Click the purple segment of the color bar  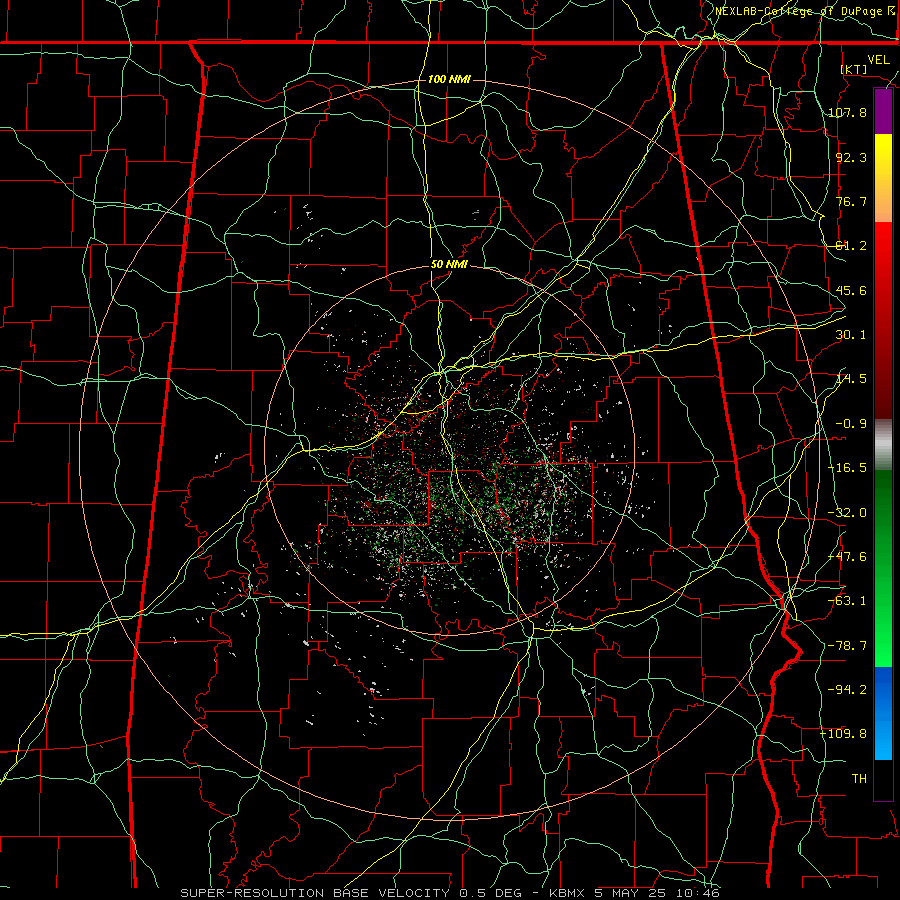coord(883,112)
